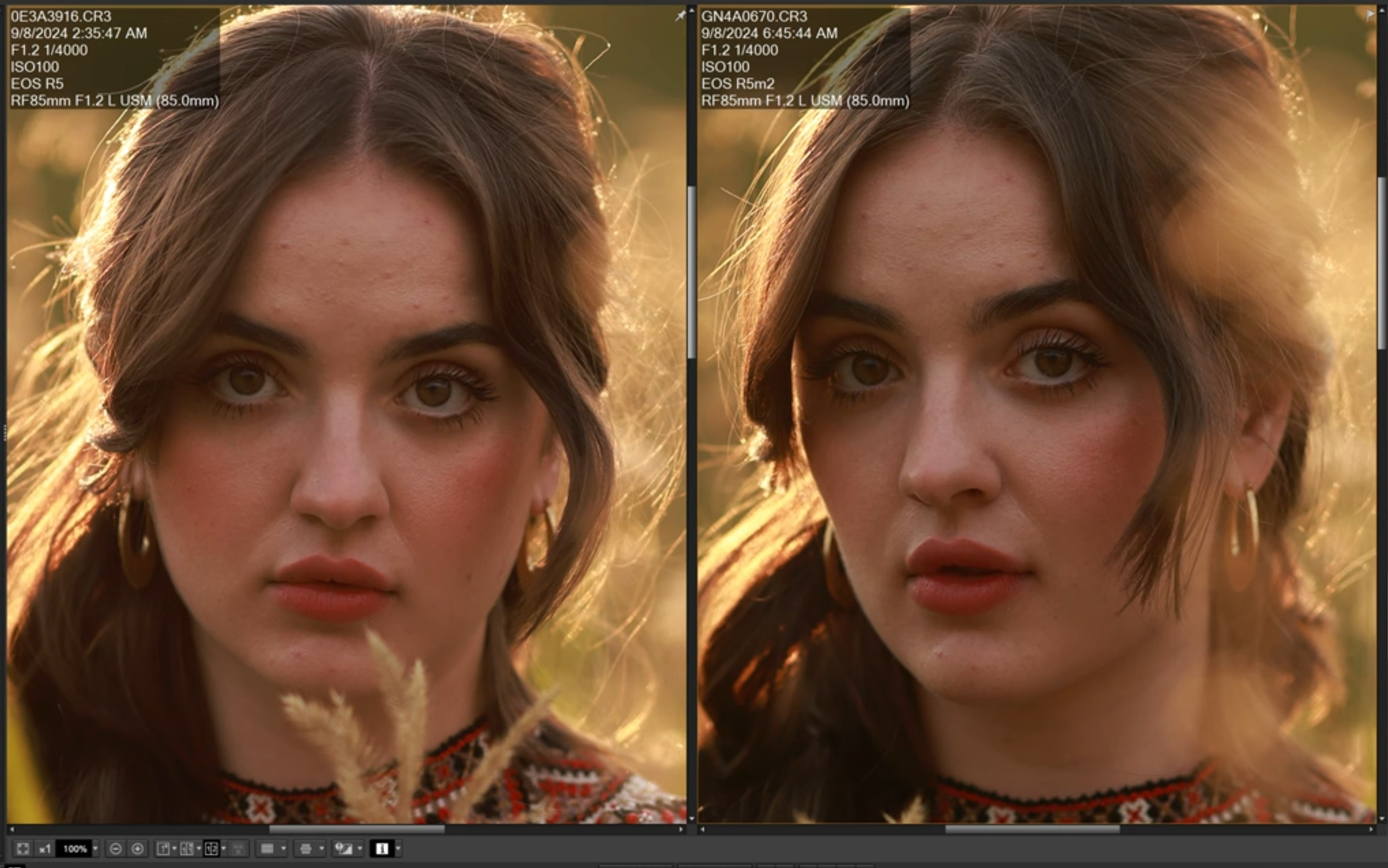1388x868 pixels.
Task: Click the soft-proofing printer icon
Action: pyautogui.click(x=306, y=848)
